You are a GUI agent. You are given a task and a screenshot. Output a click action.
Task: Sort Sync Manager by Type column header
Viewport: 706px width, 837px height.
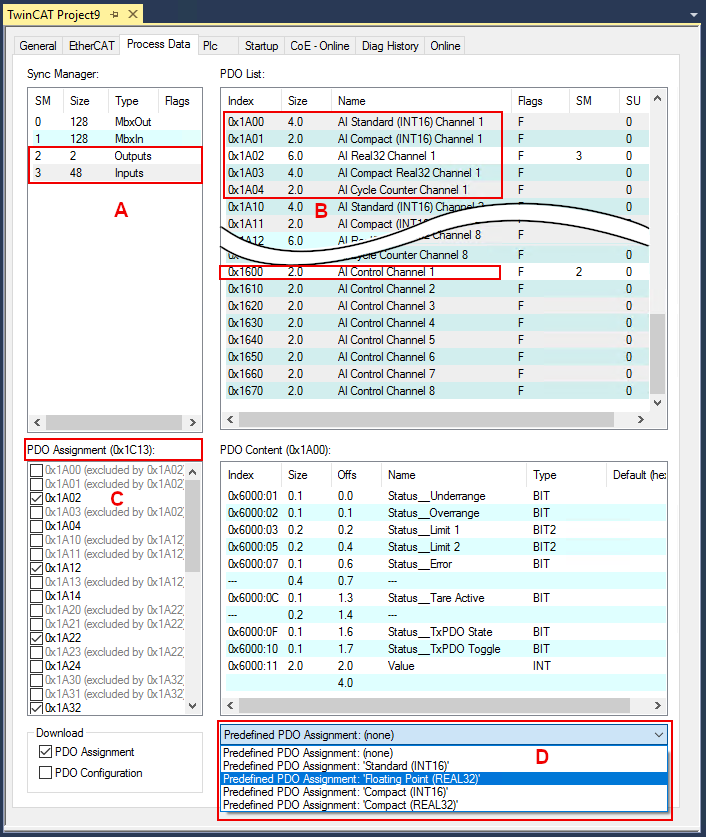(133, 101)
